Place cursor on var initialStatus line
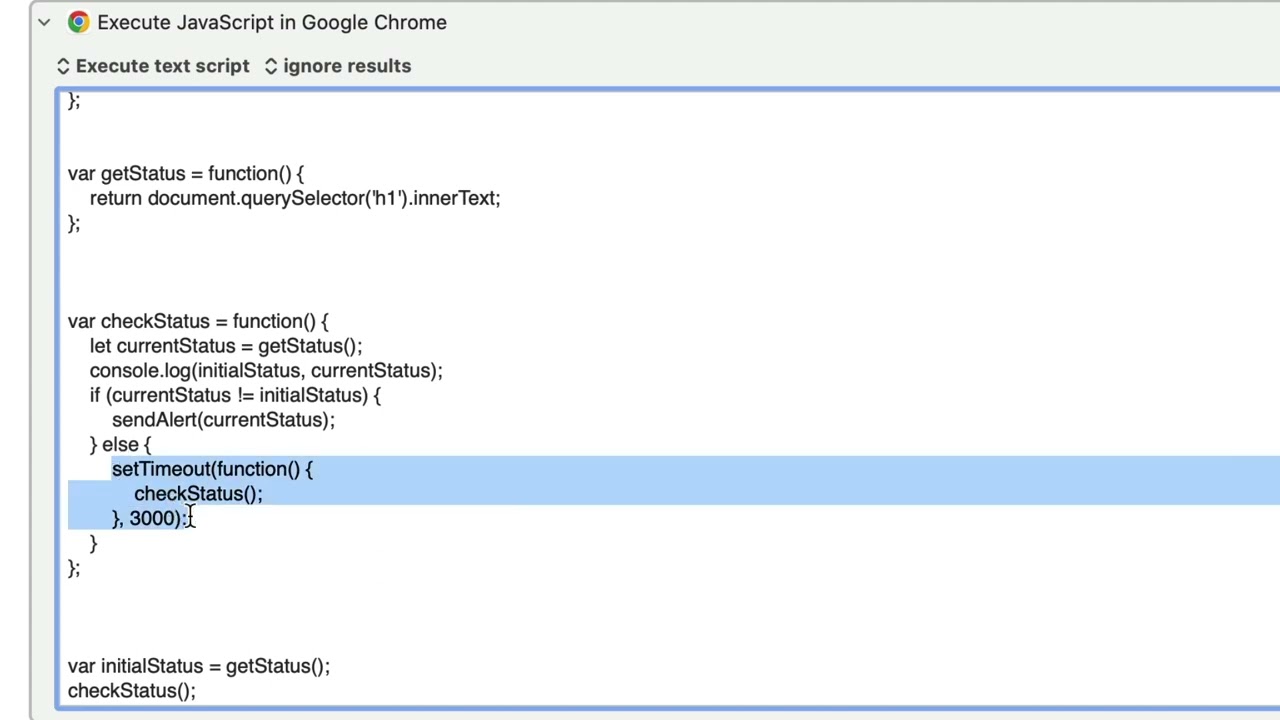The image size is (1280, 720). (198, 666)
